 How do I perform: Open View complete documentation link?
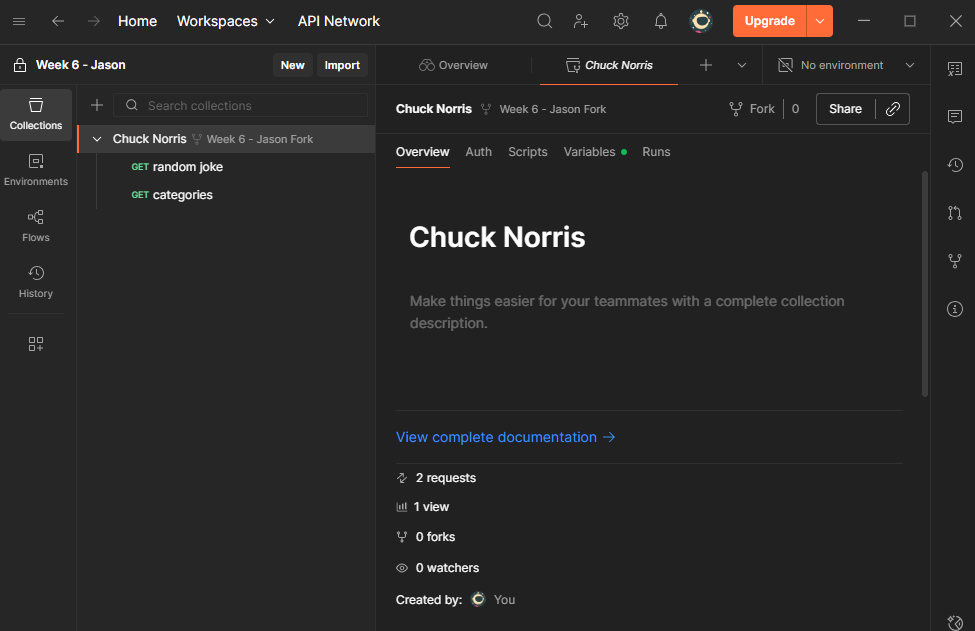[506, 437]
